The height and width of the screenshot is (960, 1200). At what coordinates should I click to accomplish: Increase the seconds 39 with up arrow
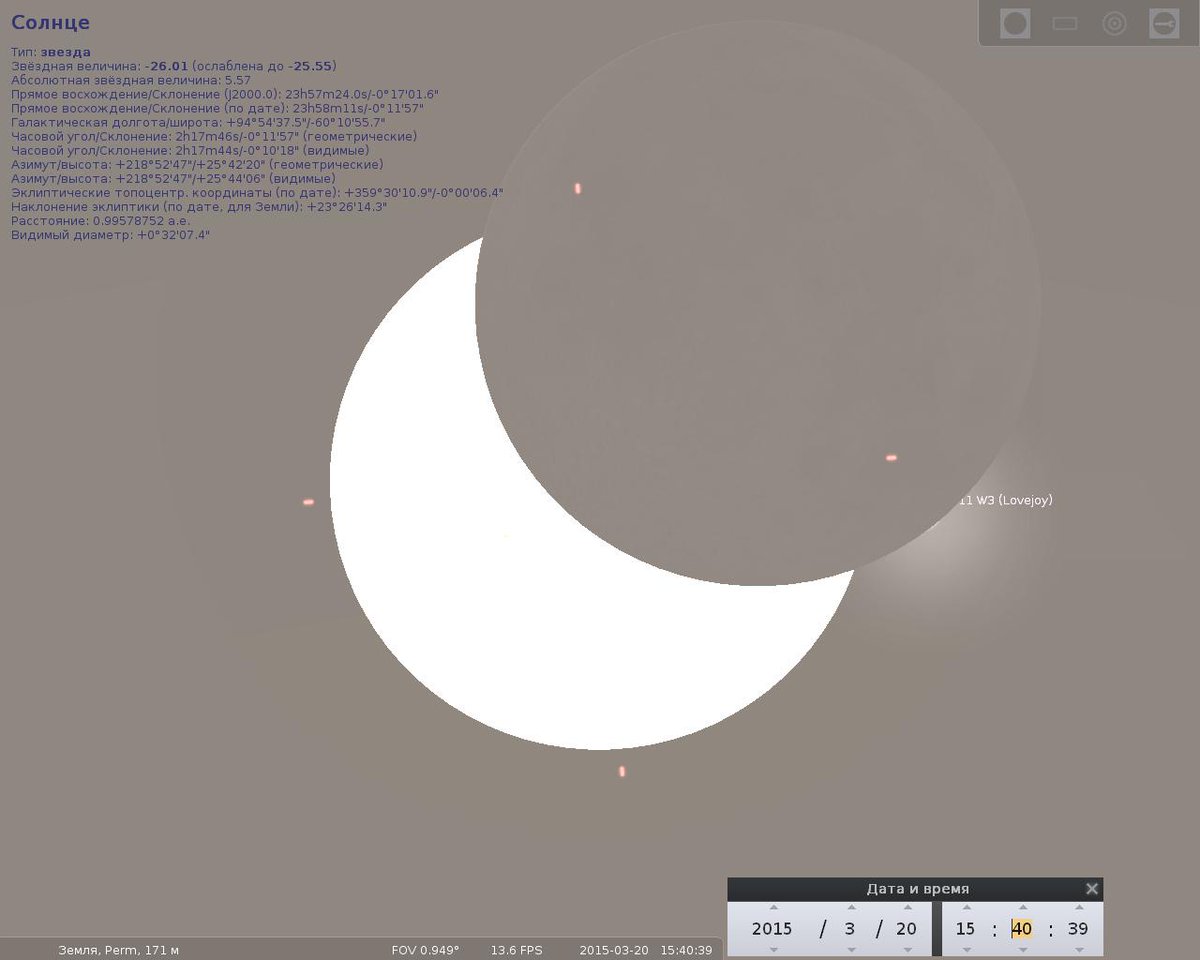point(1078,908)
